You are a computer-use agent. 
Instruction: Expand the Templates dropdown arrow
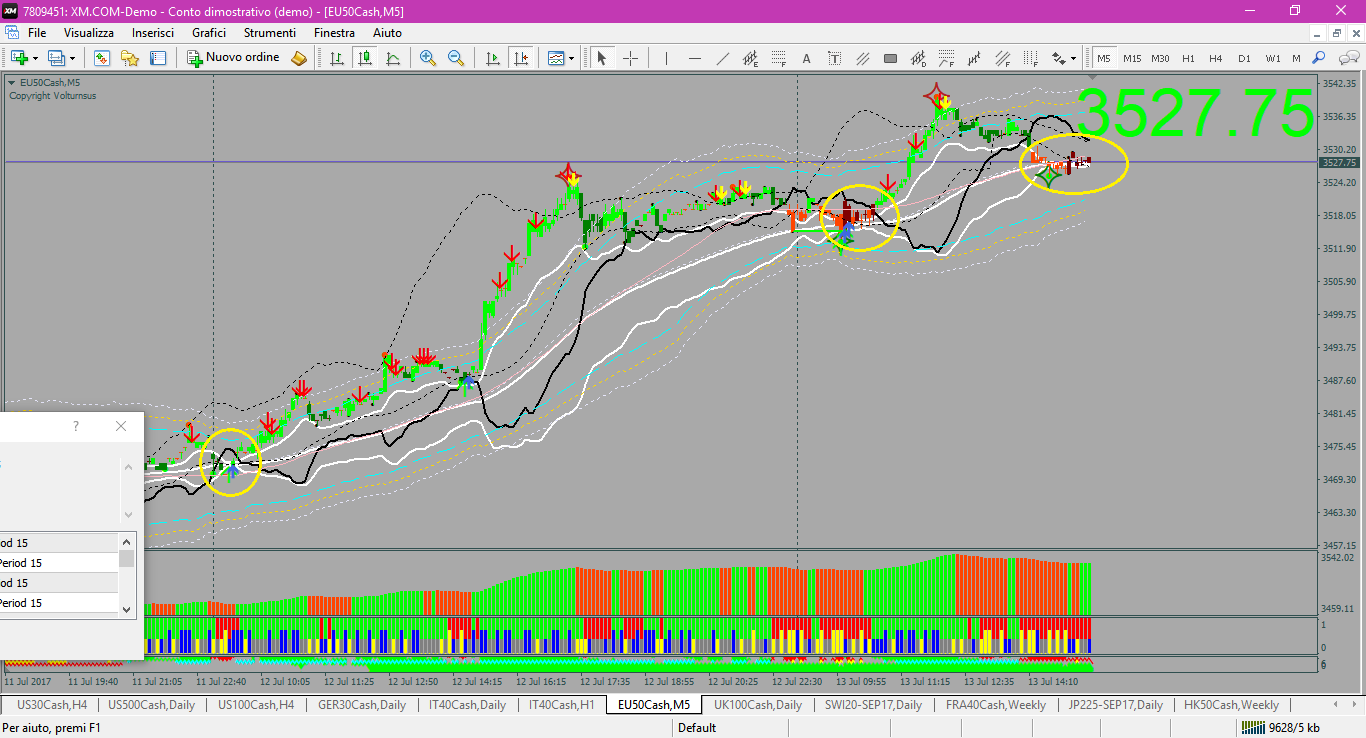click(572, 58)
